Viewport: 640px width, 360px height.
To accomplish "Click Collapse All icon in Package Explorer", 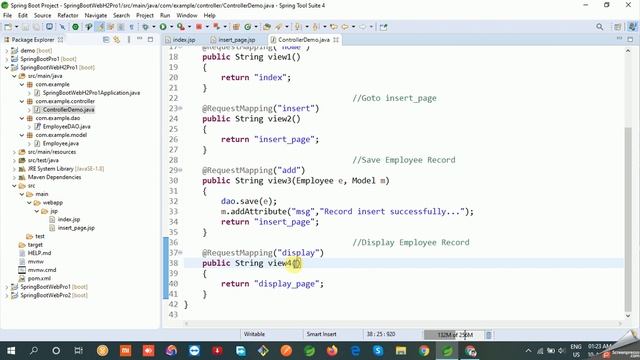I will pos(106,40).
